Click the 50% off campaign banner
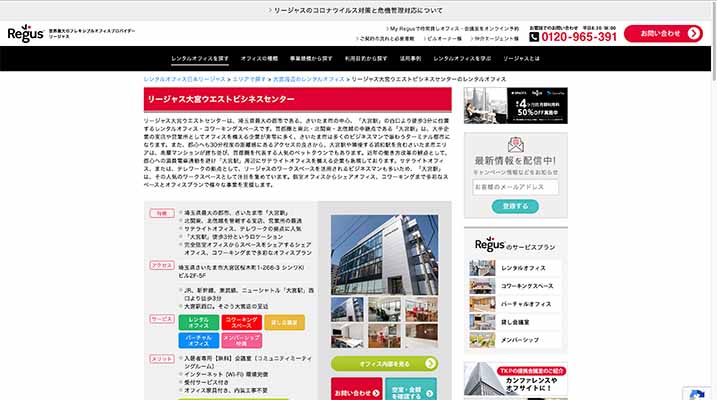The image size is (717, 400). (516, 106)
